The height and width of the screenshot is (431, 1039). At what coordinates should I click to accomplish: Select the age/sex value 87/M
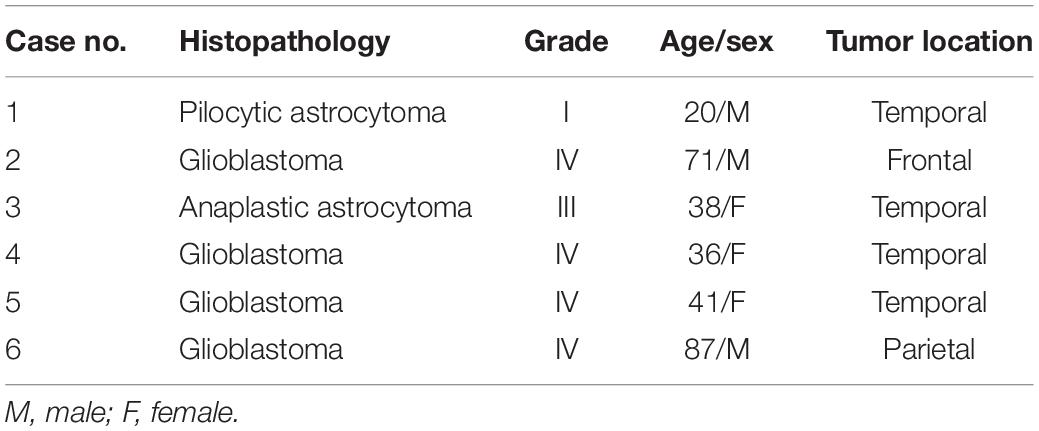tap(716, 349)
